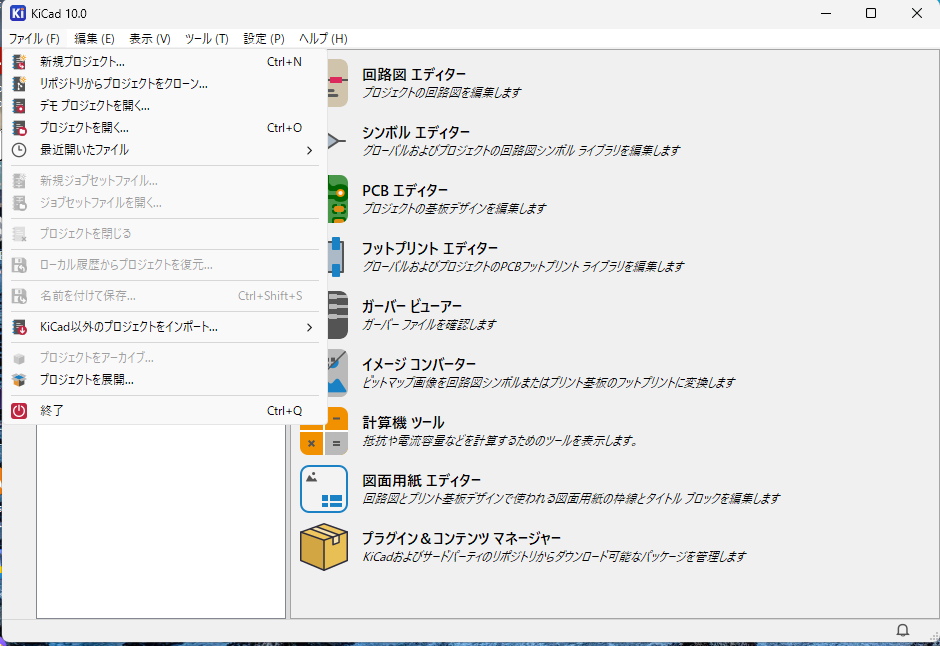Click the 図面用紙 エディター icon

click(x=324, y=489)
